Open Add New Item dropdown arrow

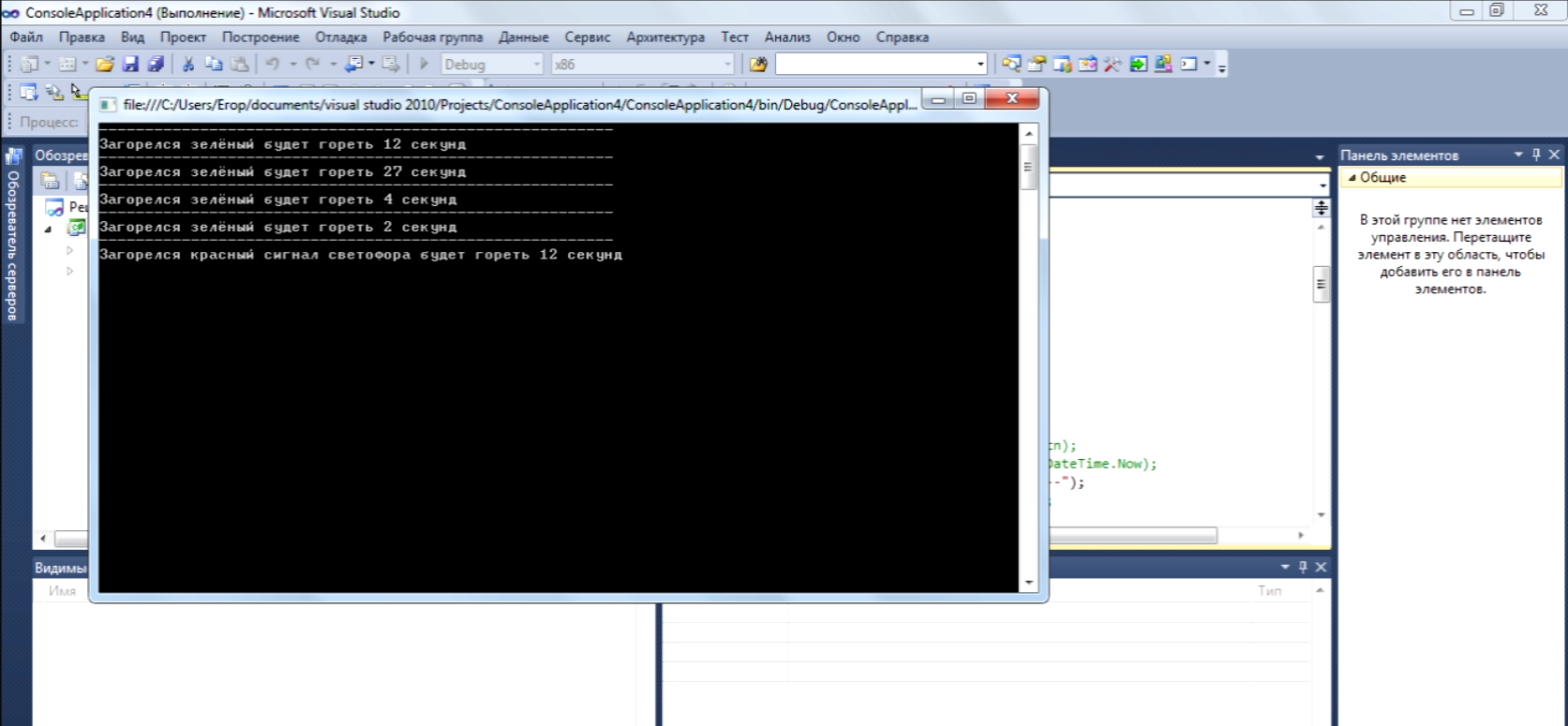click(x=84, y=65)
